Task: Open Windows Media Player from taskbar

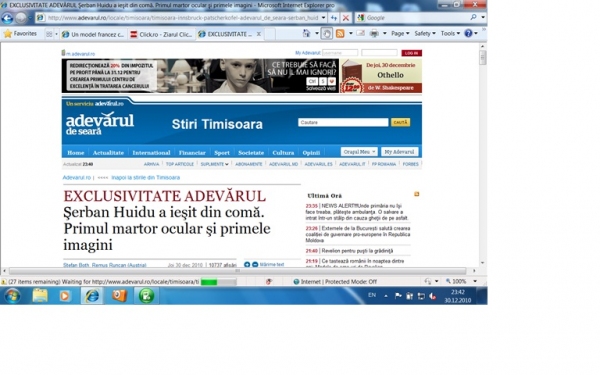Action: (65, 296)
